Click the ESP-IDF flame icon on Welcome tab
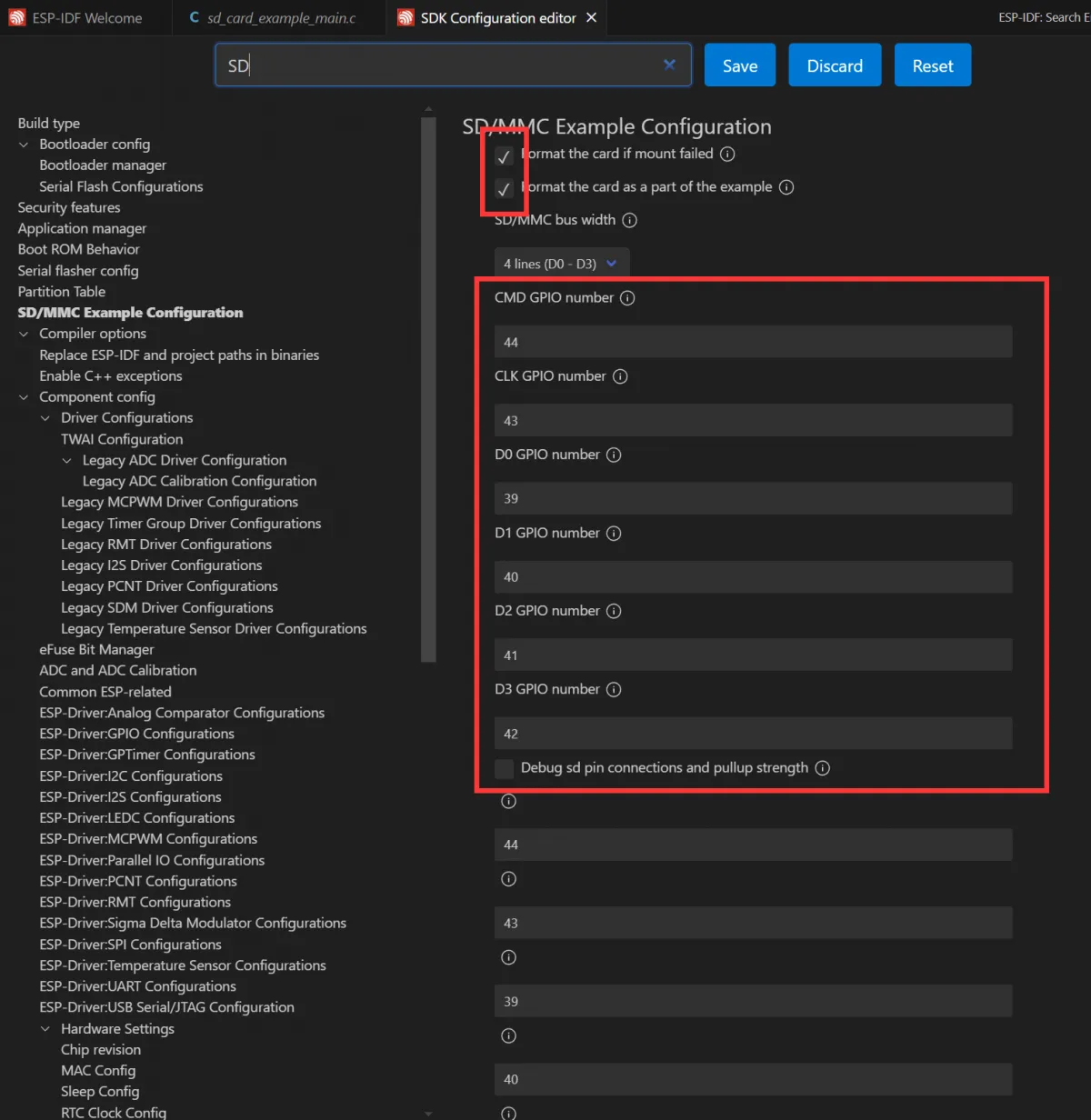1091x1120 pixels. [x=15, y=16]
